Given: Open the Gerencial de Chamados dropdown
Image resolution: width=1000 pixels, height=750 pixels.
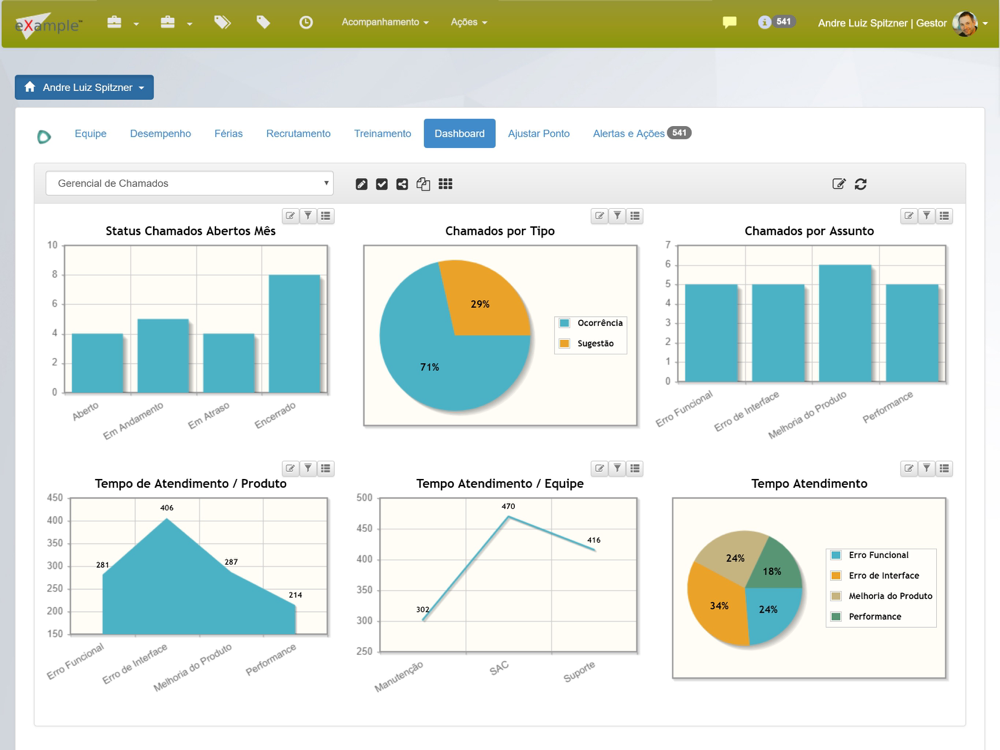Looking at the screenshot, I should coord(190,183).
